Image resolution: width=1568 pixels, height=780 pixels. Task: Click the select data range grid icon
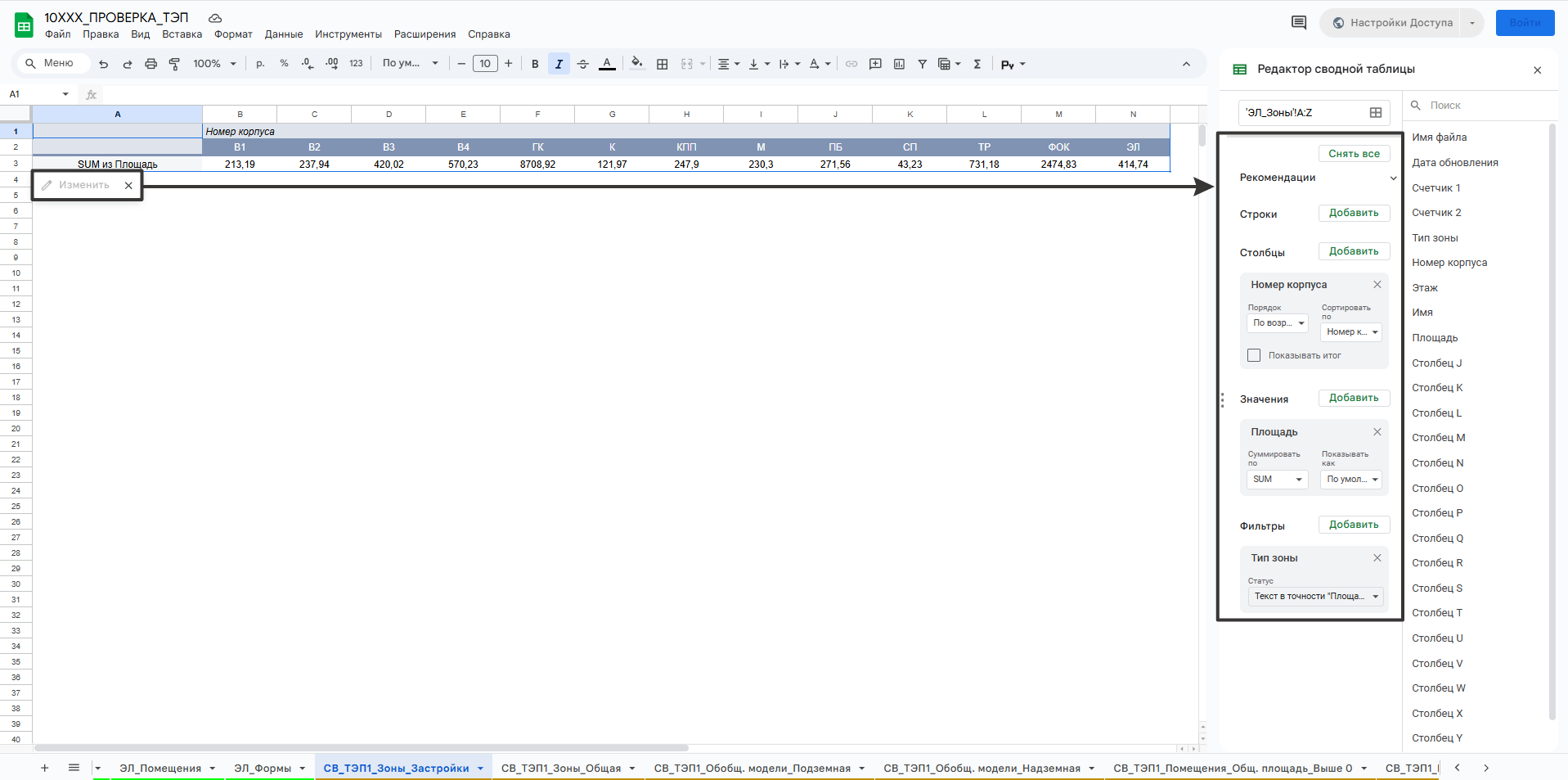[x=1376, y=113]
